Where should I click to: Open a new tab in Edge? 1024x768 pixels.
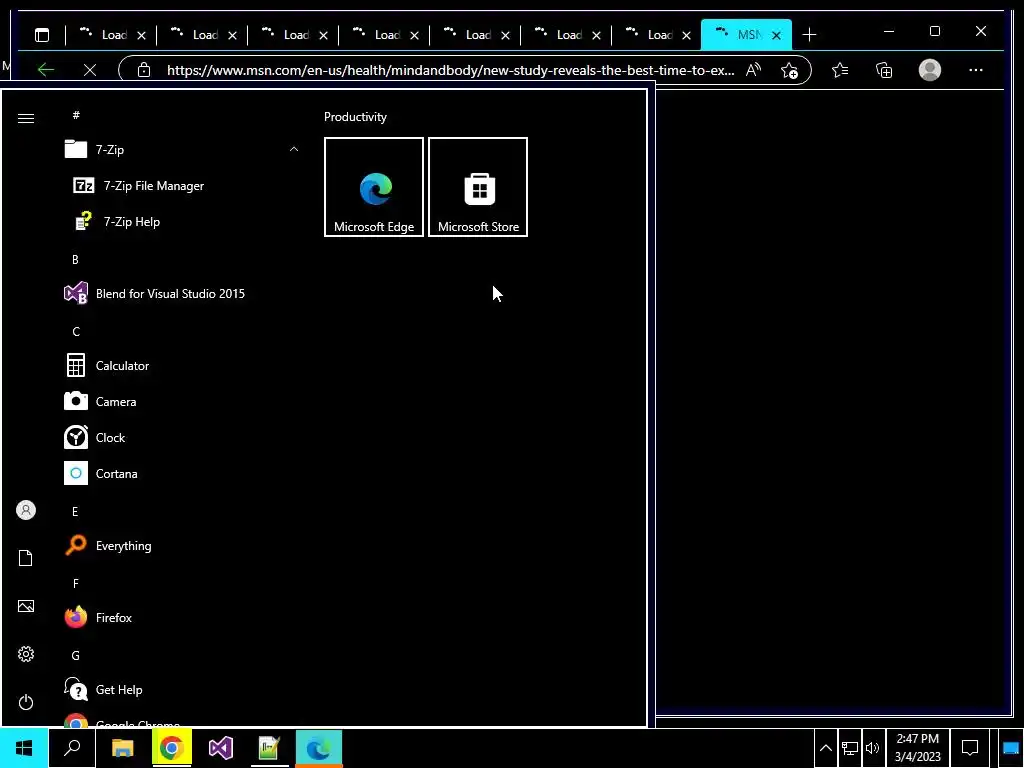809,35
